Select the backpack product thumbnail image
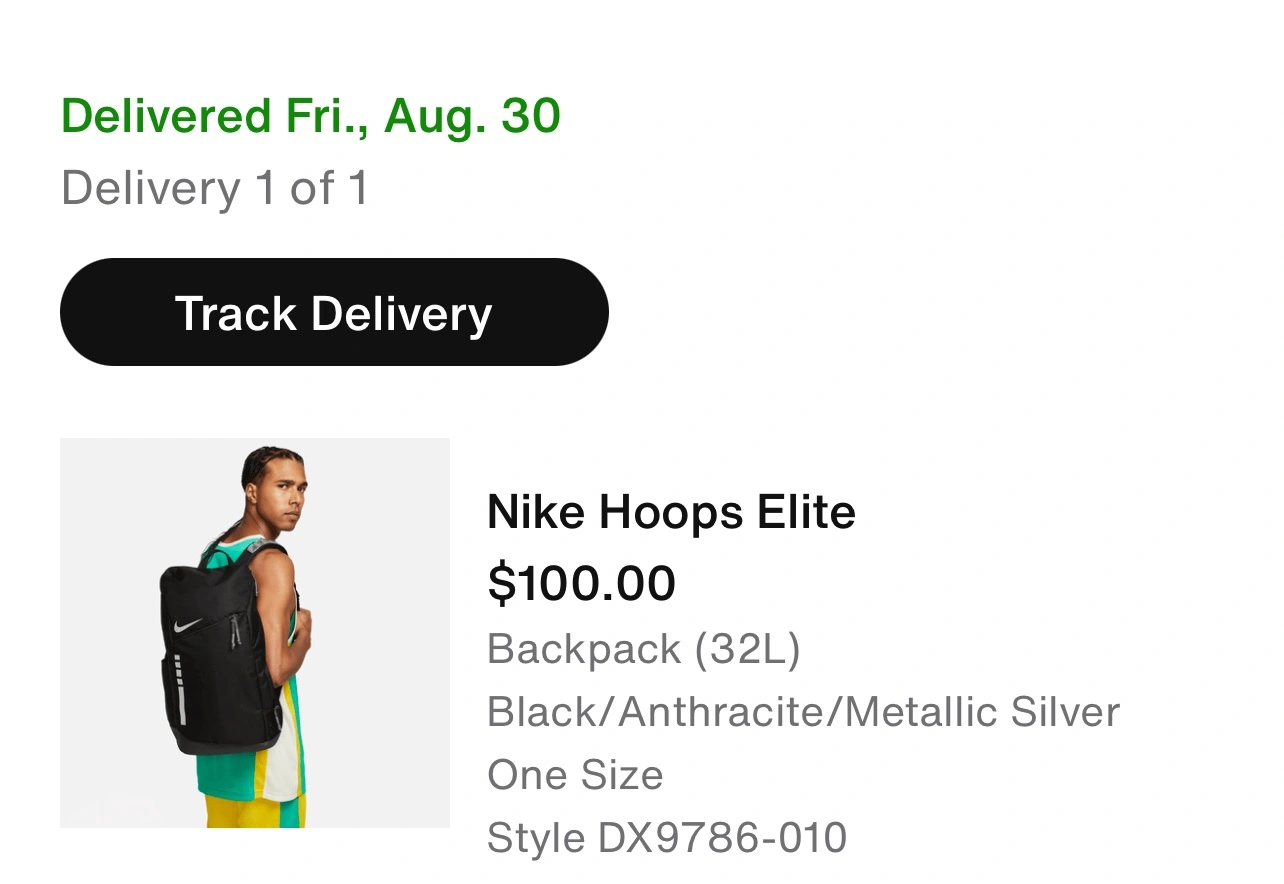1284x884 pixels. click(x=255, y=632)
